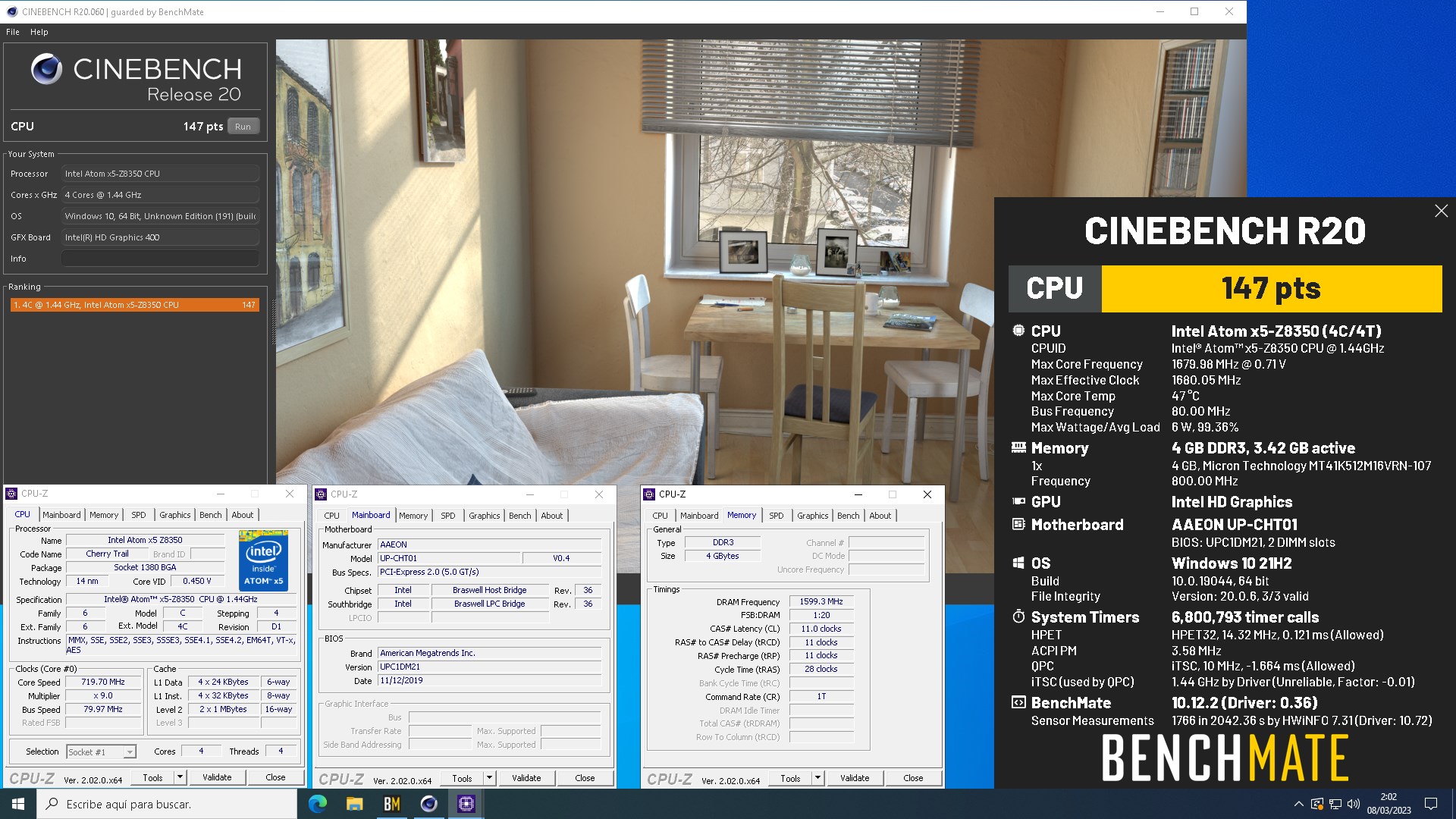Open Graphics tab in left CPU-Z window

175,515
